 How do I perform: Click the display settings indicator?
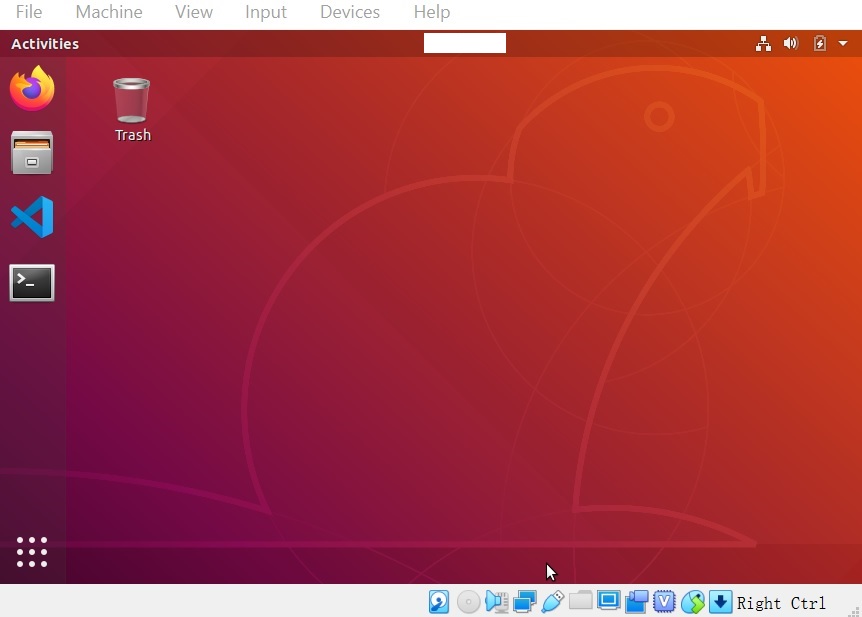click(x=609, y=601)
